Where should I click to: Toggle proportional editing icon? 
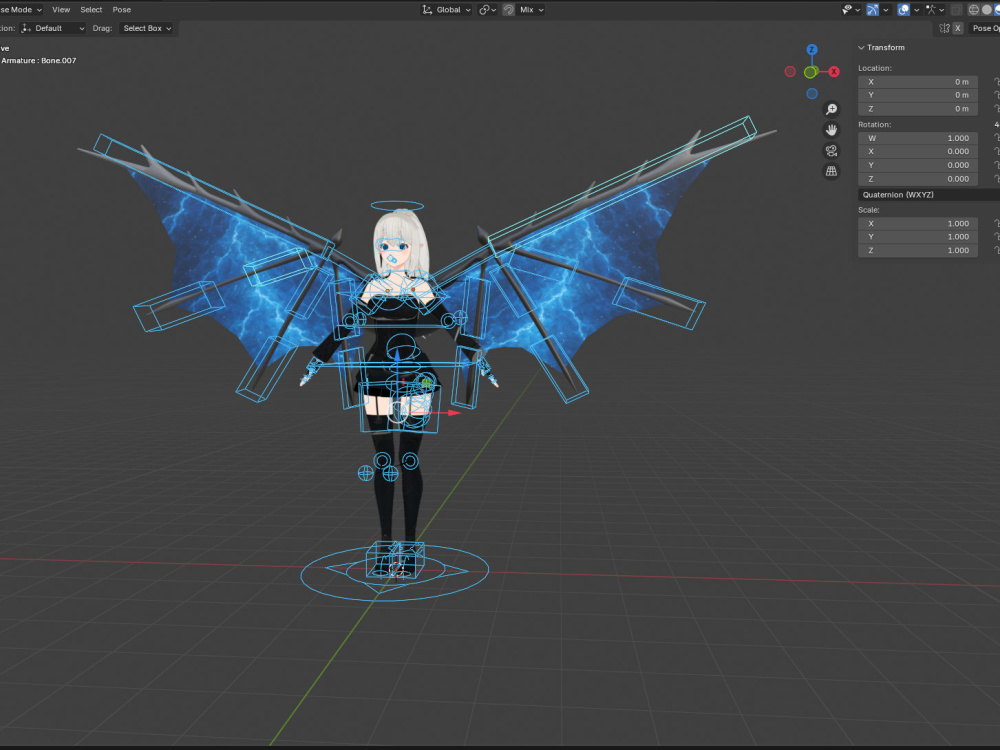pos(508,10)
